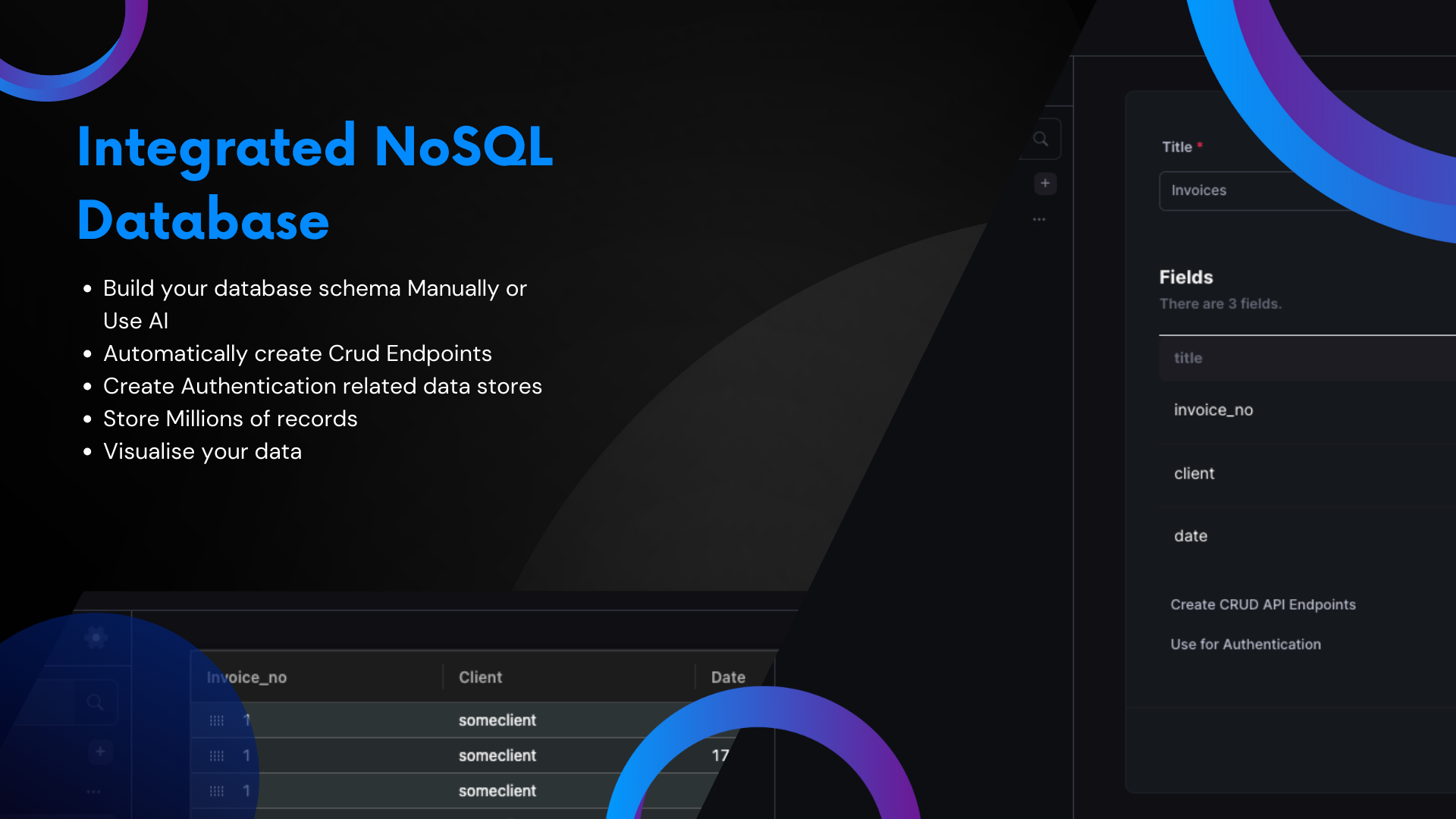Click someclient cell in the first row
The image size is (1456, 819).
click(x=497, y=720)
